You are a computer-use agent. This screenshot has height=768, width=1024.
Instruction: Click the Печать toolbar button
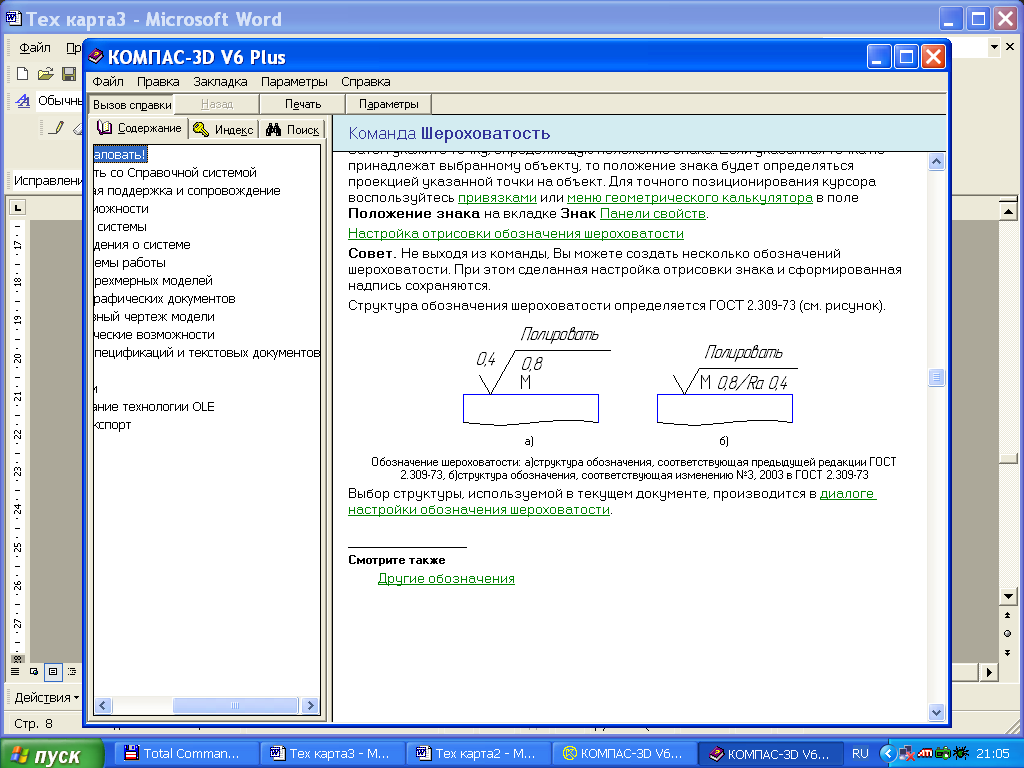point(303,104)
